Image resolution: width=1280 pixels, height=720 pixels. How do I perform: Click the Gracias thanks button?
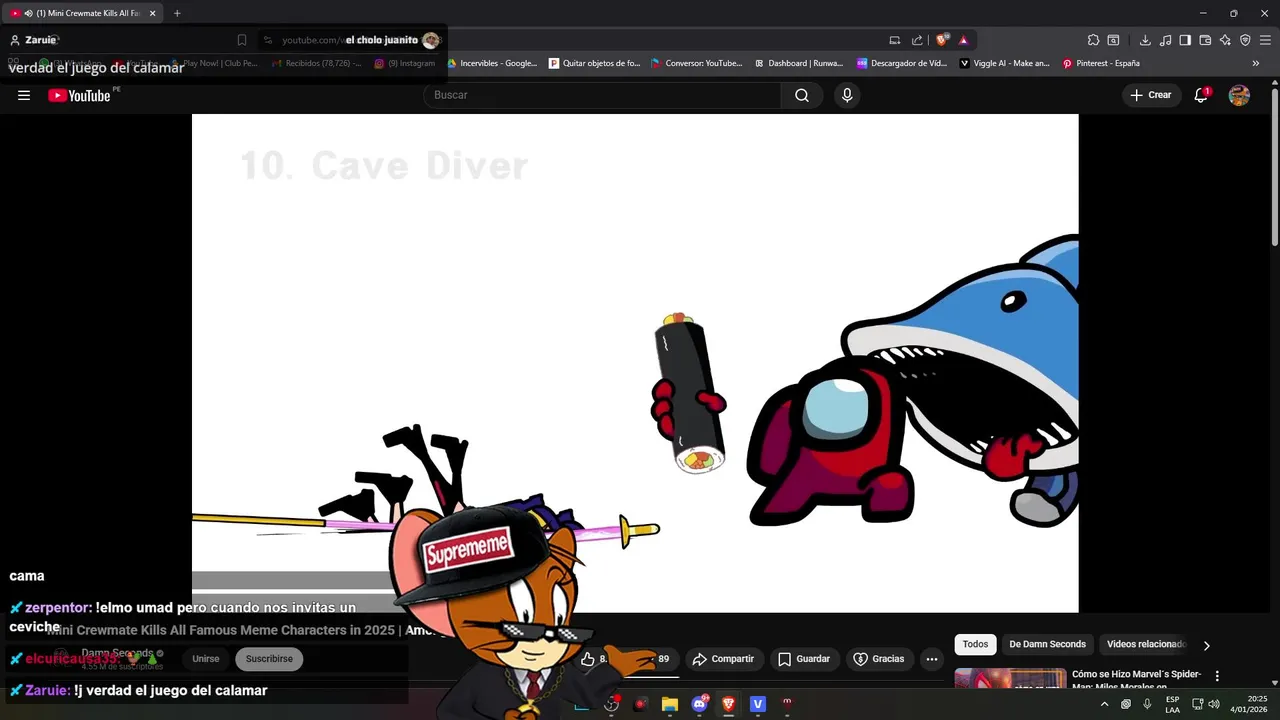click(x=879, y=659)
